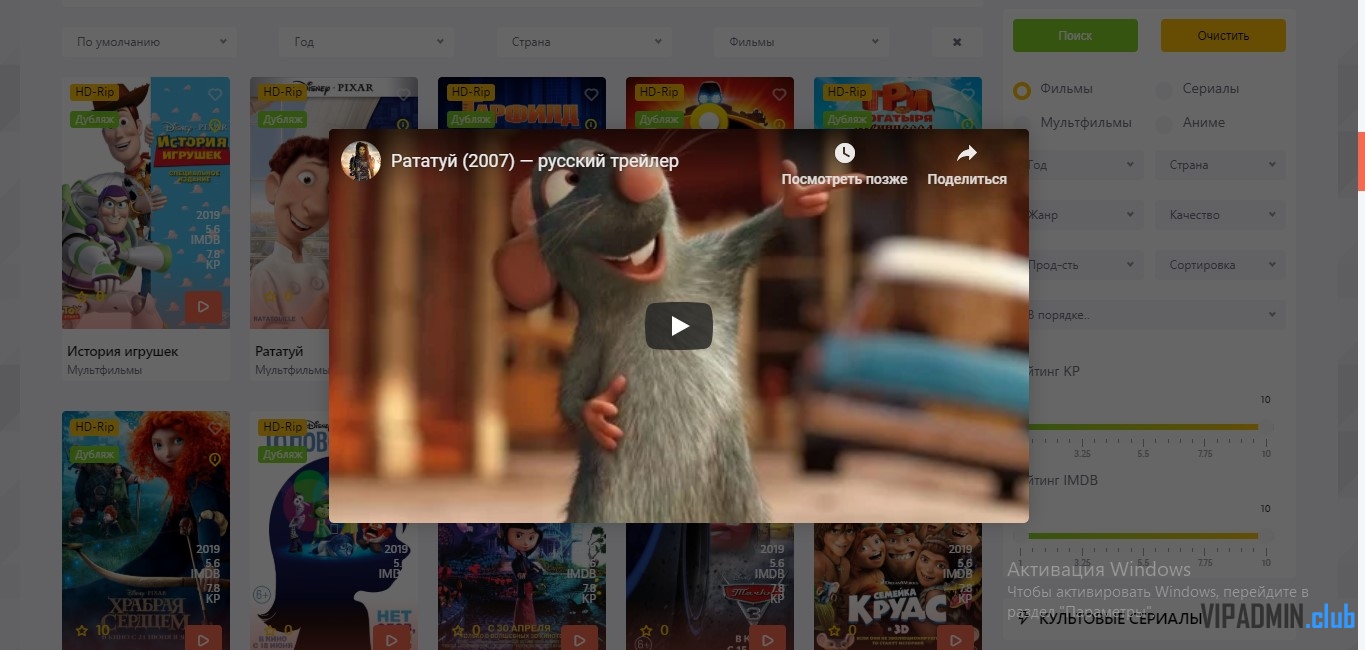Click the info icon on Гарфилд poster
Screen dimensions: 1365x650
(591, 125)
